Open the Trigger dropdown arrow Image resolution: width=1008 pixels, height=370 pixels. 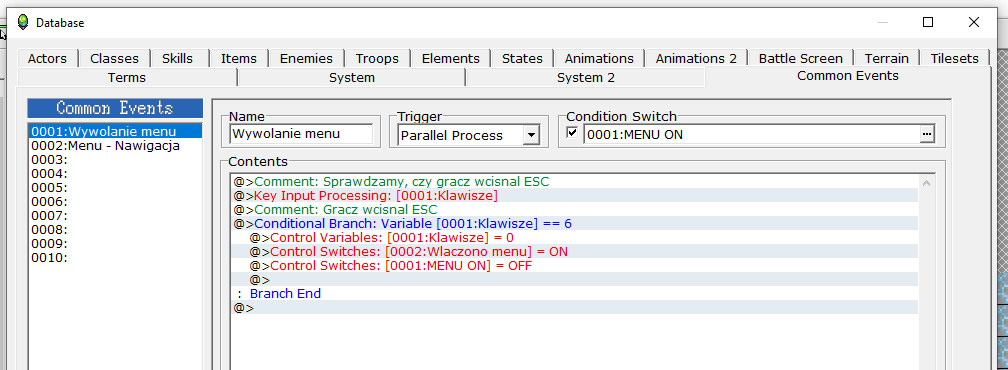pos(531,135)
